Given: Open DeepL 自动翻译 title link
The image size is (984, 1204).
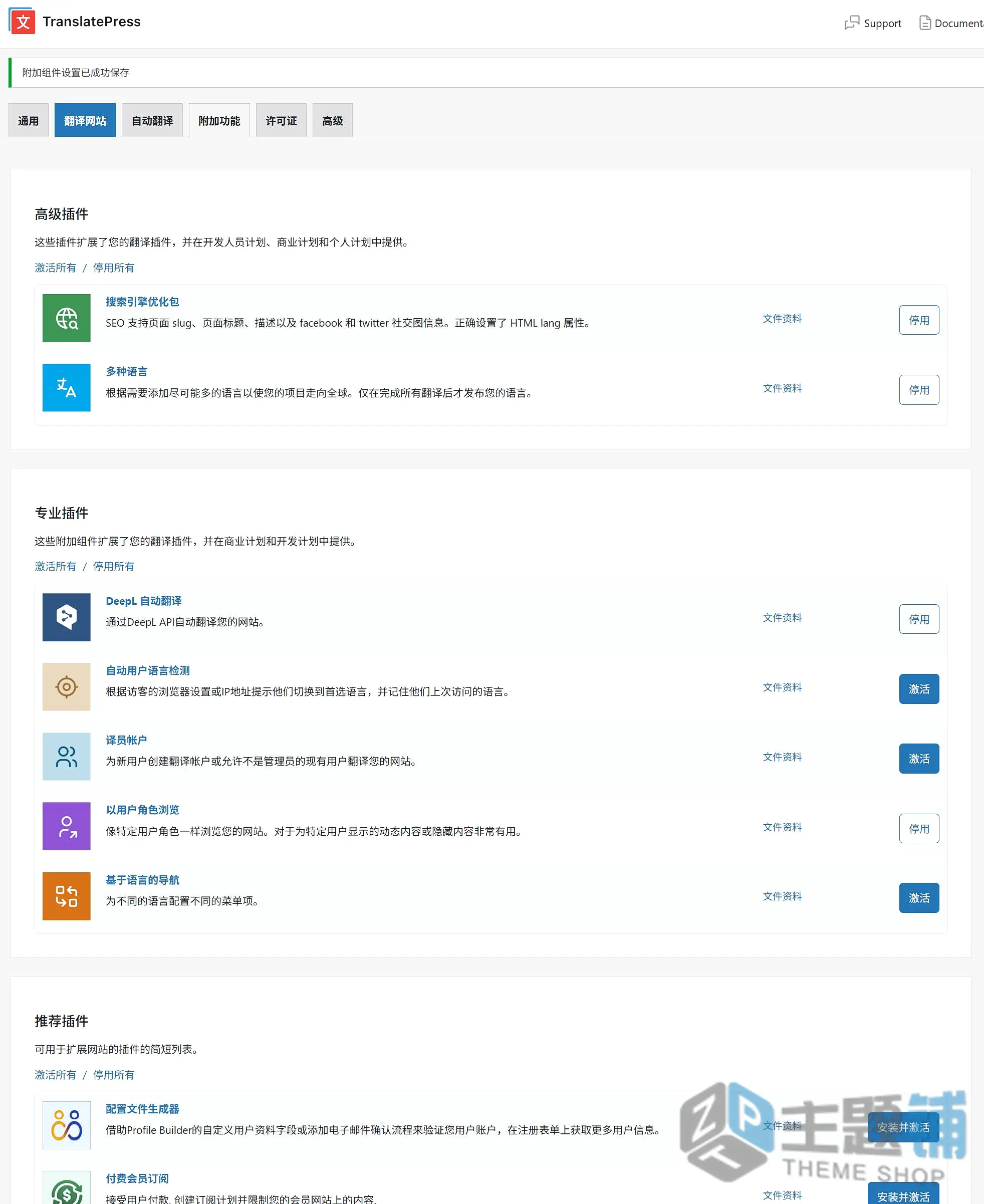Looking at the screenshot, I should pos(144,601).
